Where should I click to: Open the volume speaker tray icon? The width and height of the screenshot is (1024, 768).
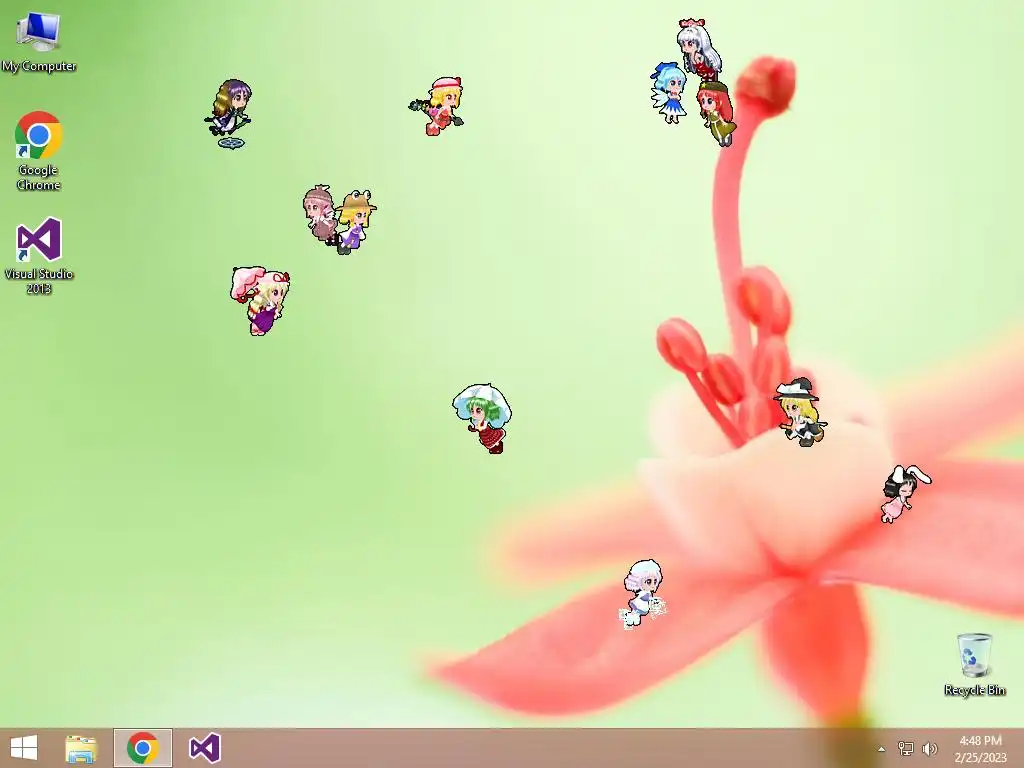929,748
